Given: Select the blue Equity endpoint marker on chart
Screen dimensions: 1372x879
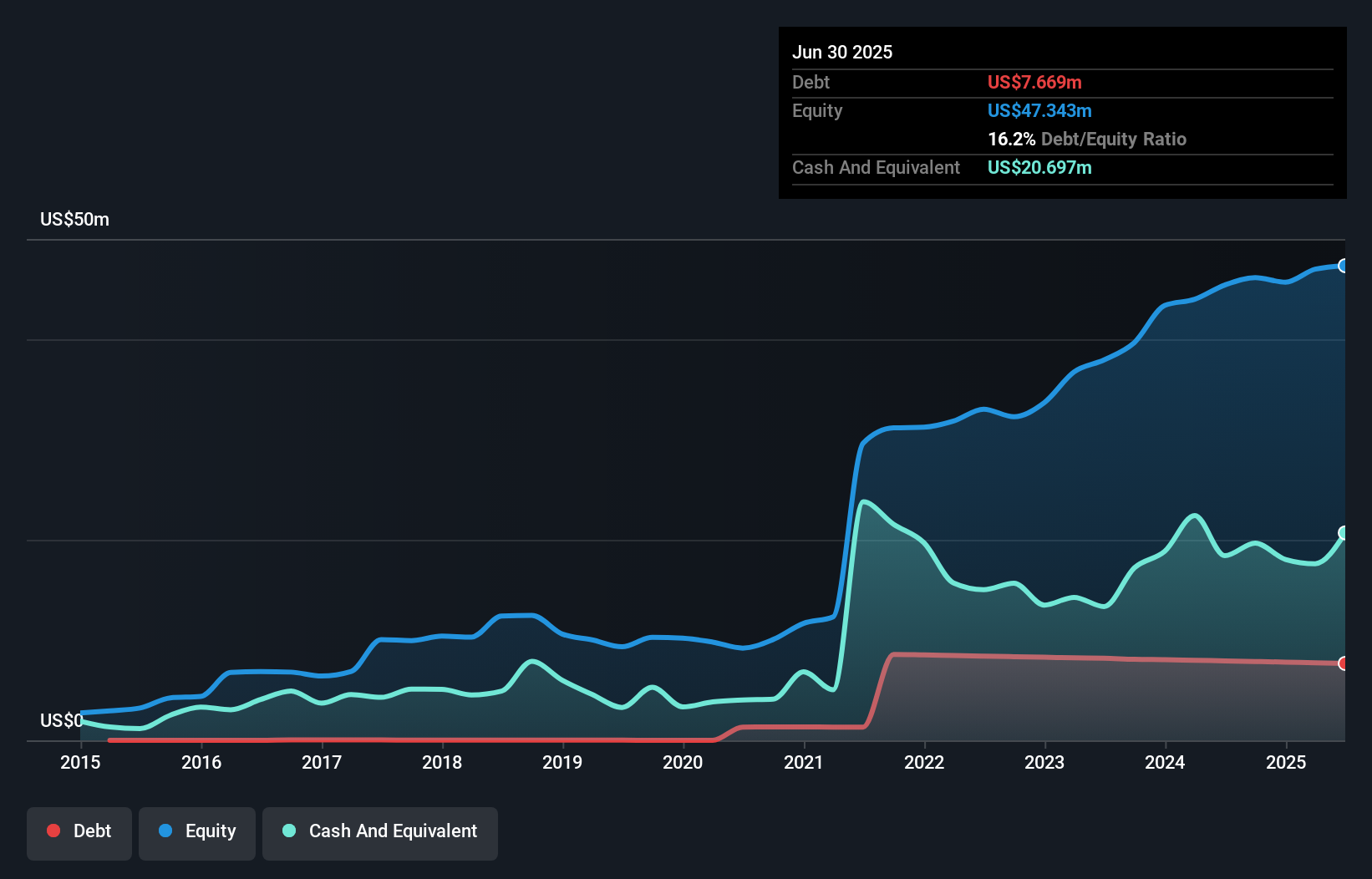Looking at the screenshot, I should pyautogui.click(x=1343, y=266).
